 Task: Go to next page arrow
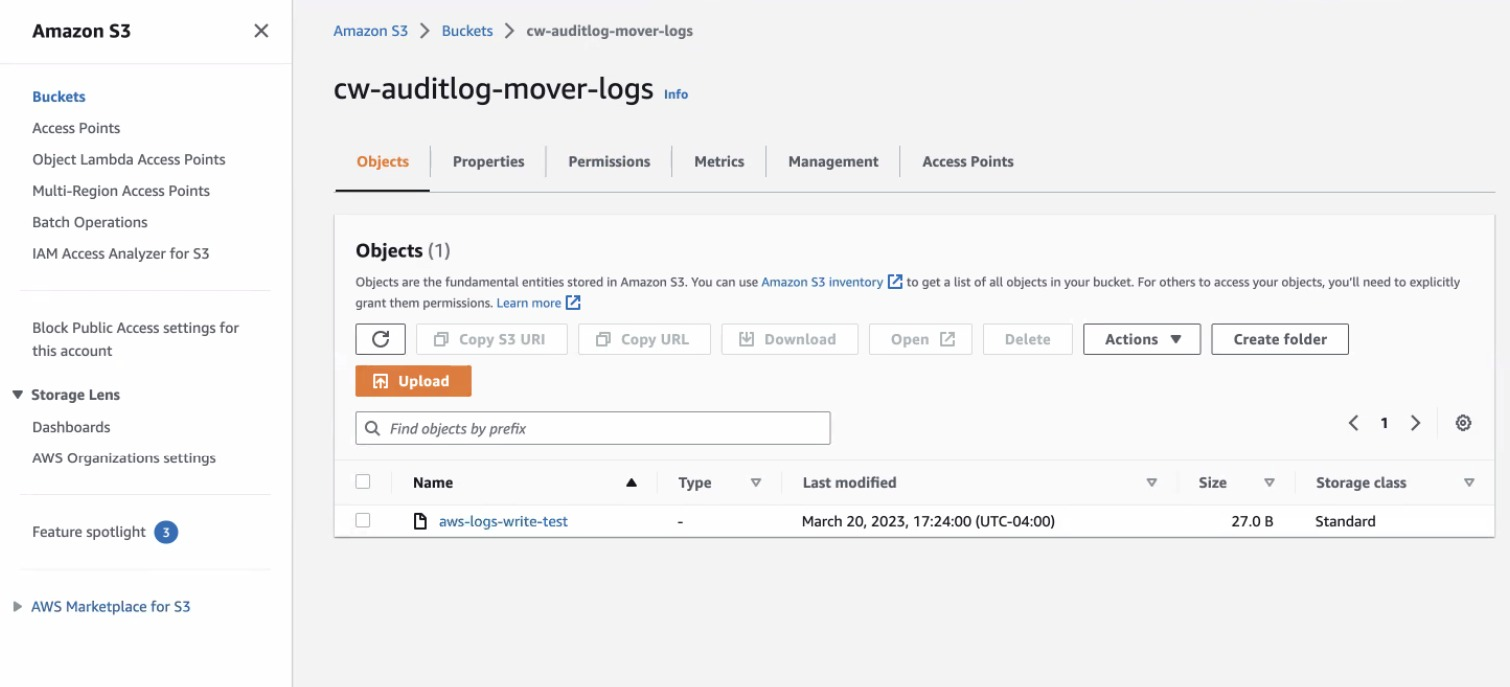click(x=1415, y=423)
